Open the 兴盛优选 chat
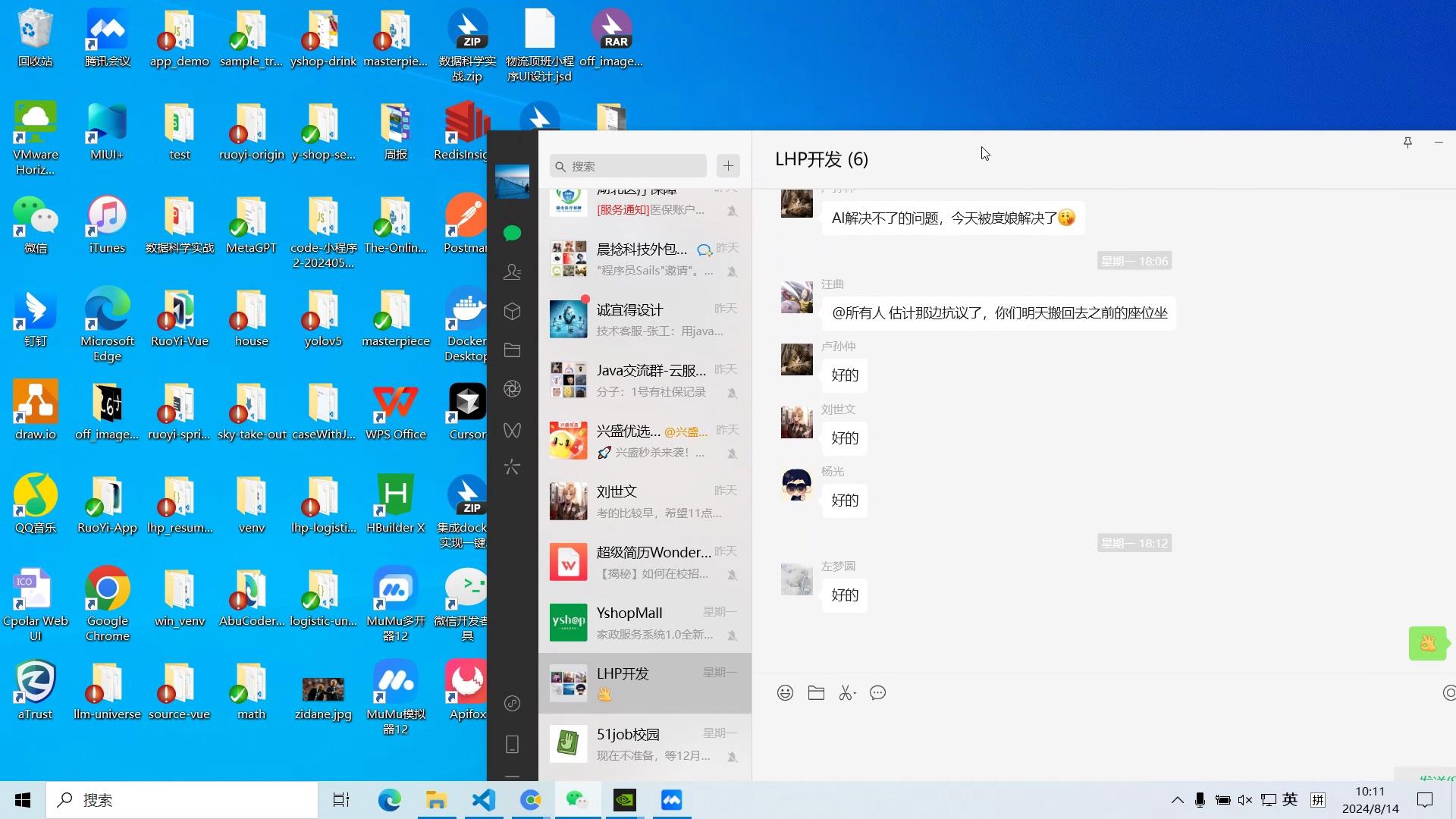Screen dimensions: 1456x819 click(x=645, y=441)
